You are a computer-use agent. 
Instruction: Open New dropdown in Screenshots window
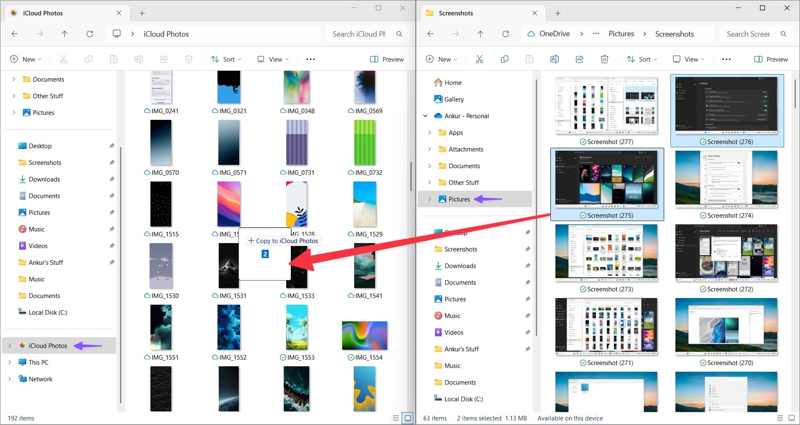pos(441,59)
